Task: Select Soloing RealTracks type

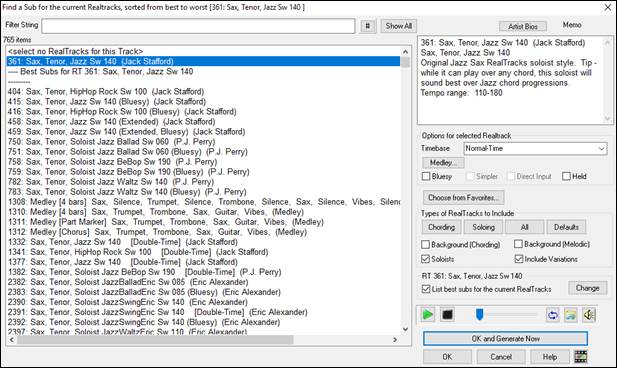Action: pos(483,227)
